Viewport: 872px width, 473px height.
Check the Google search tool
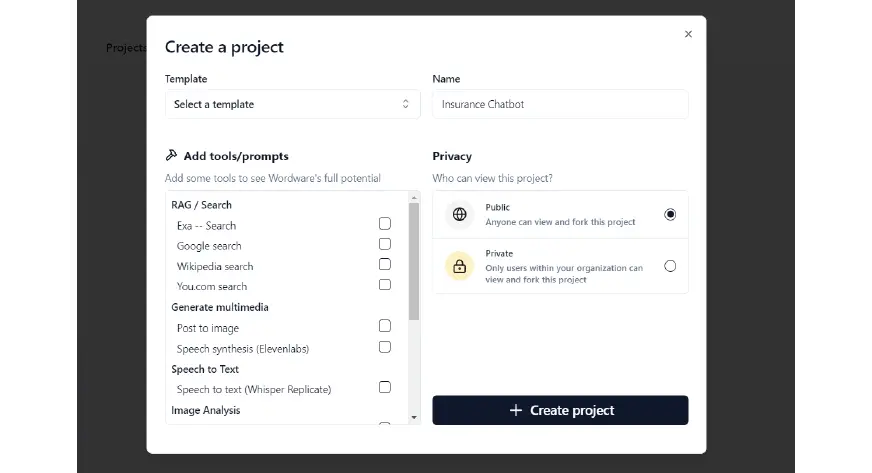[x=385, y=244]
